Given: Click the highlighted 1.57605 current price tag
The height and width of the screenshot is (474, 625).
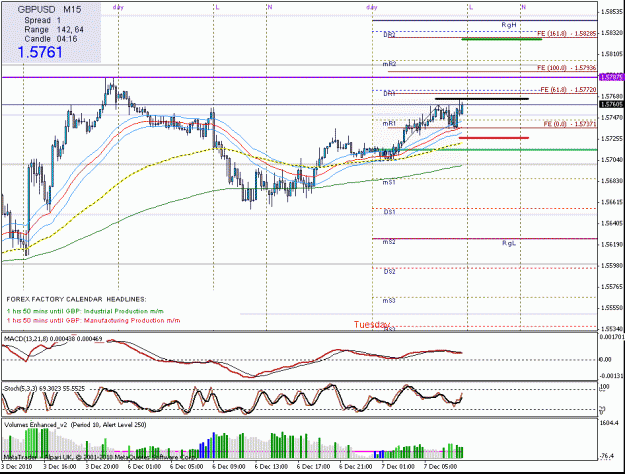Looking at the screenshot, I should tap(611, 104).
